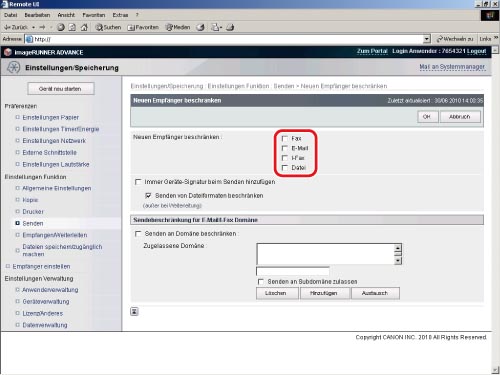Go to browser Home icon
This screenshot has height=375, width=500.
click(x=84, y=27)
